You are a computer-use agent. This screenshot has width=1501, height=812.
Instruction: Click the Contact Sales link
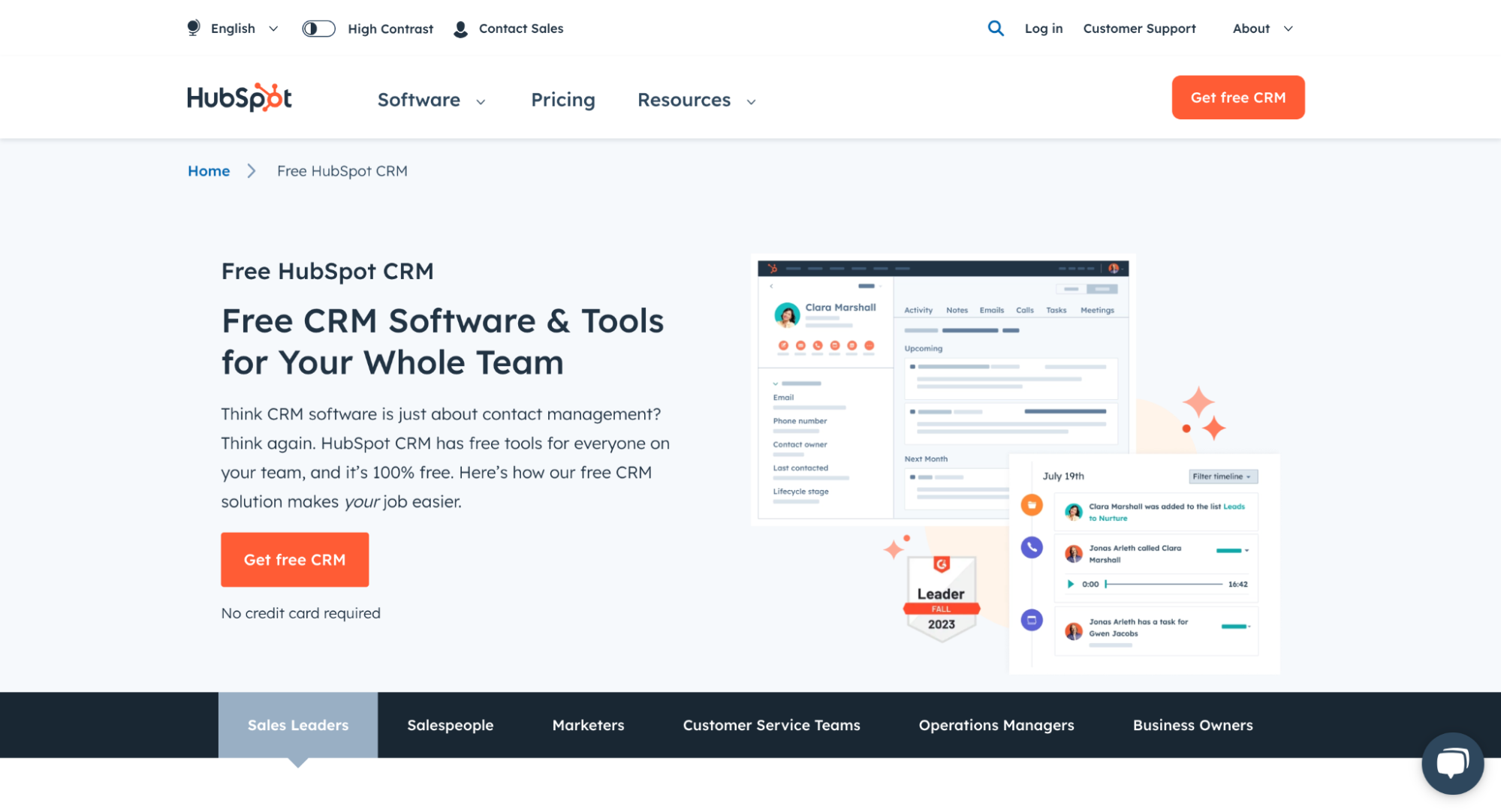[x=521, y=29]
